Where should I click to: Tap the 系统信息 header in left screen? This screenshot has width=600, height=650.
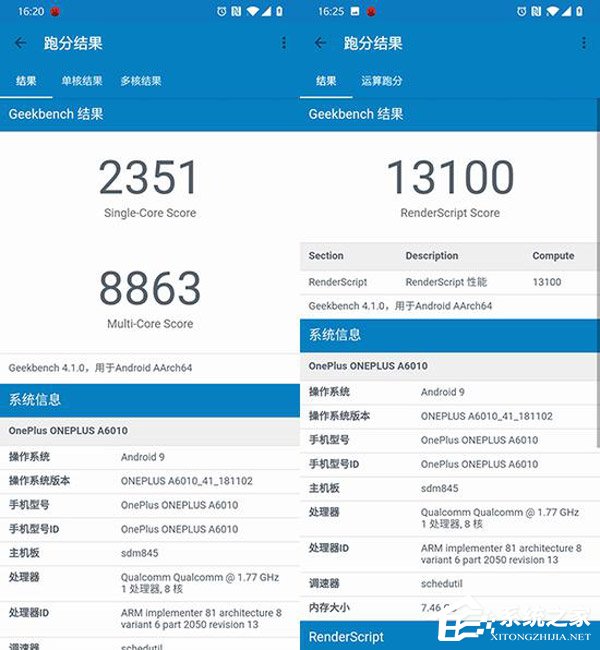click(150, 400)
